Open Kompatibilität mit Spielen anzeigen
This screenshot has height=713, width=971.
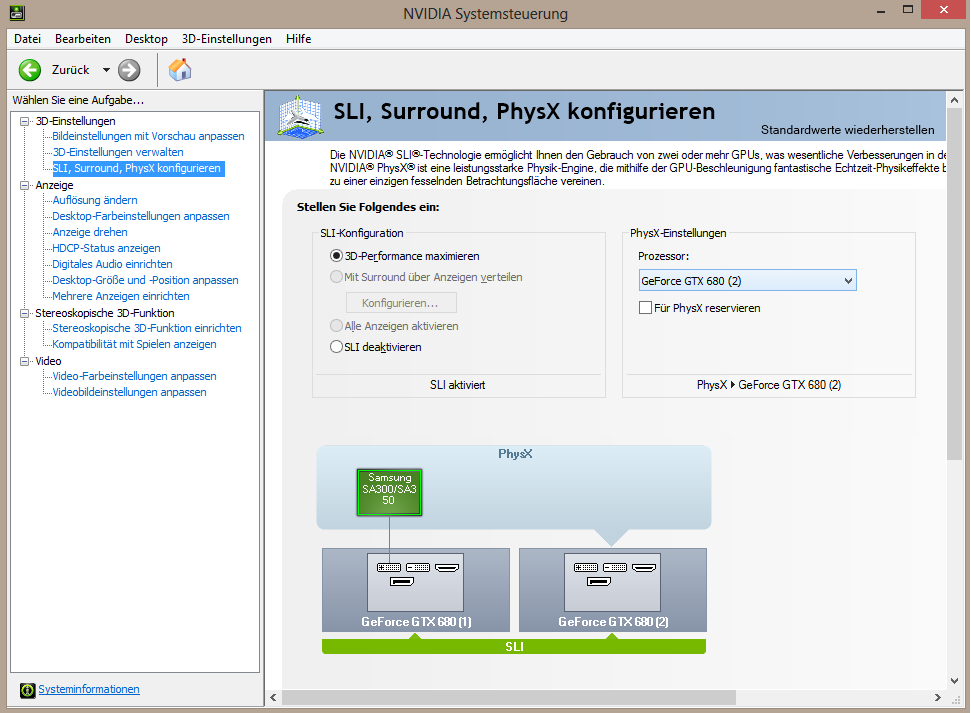[134, 344]
